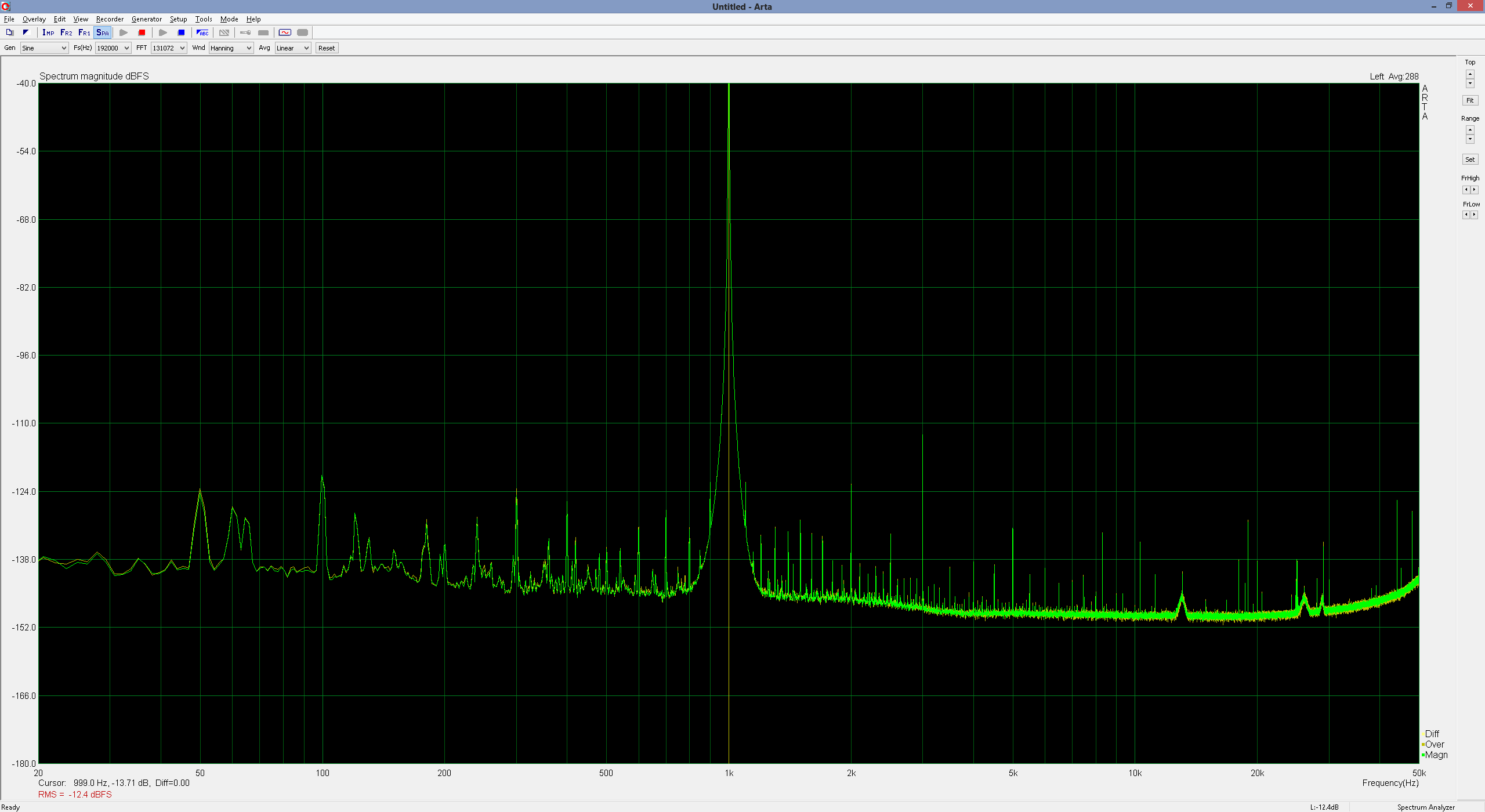Open the ABC text overlay icon
Image resolution: width=1485 pixels, height=812 pixels.
tap(202, 32)
